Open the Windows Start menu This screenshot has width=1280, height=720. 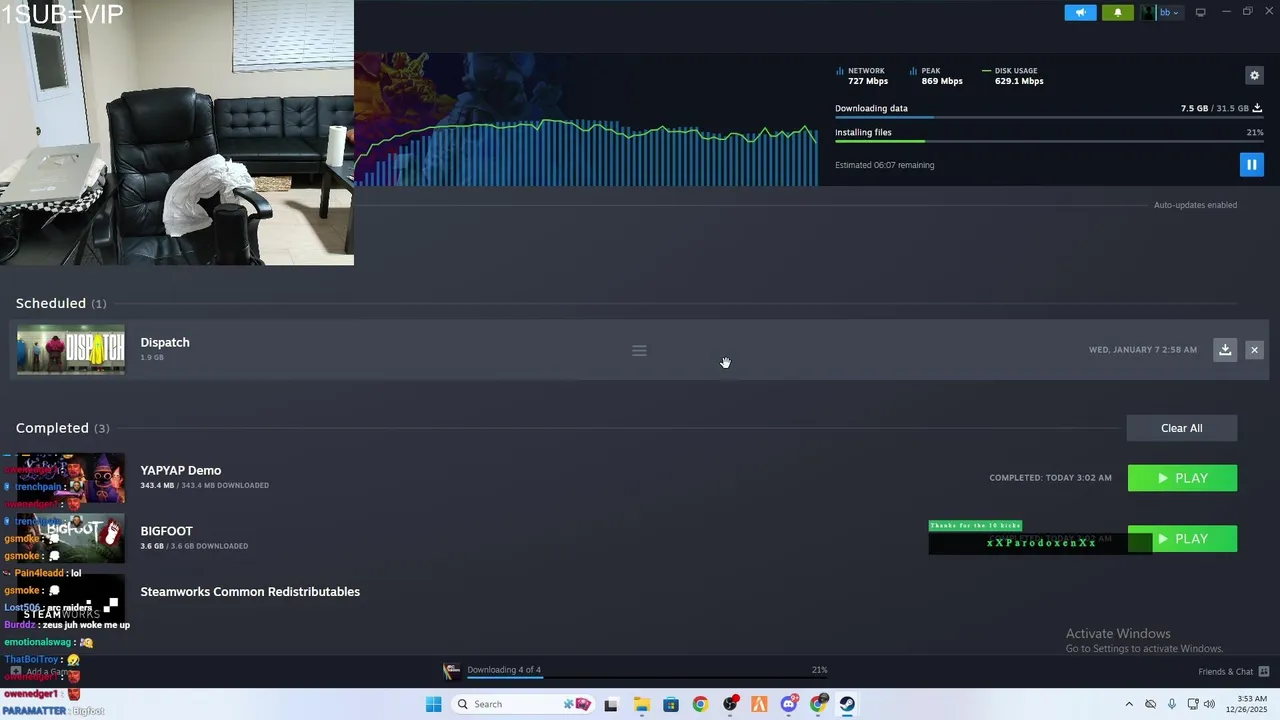tap(433, 704)
